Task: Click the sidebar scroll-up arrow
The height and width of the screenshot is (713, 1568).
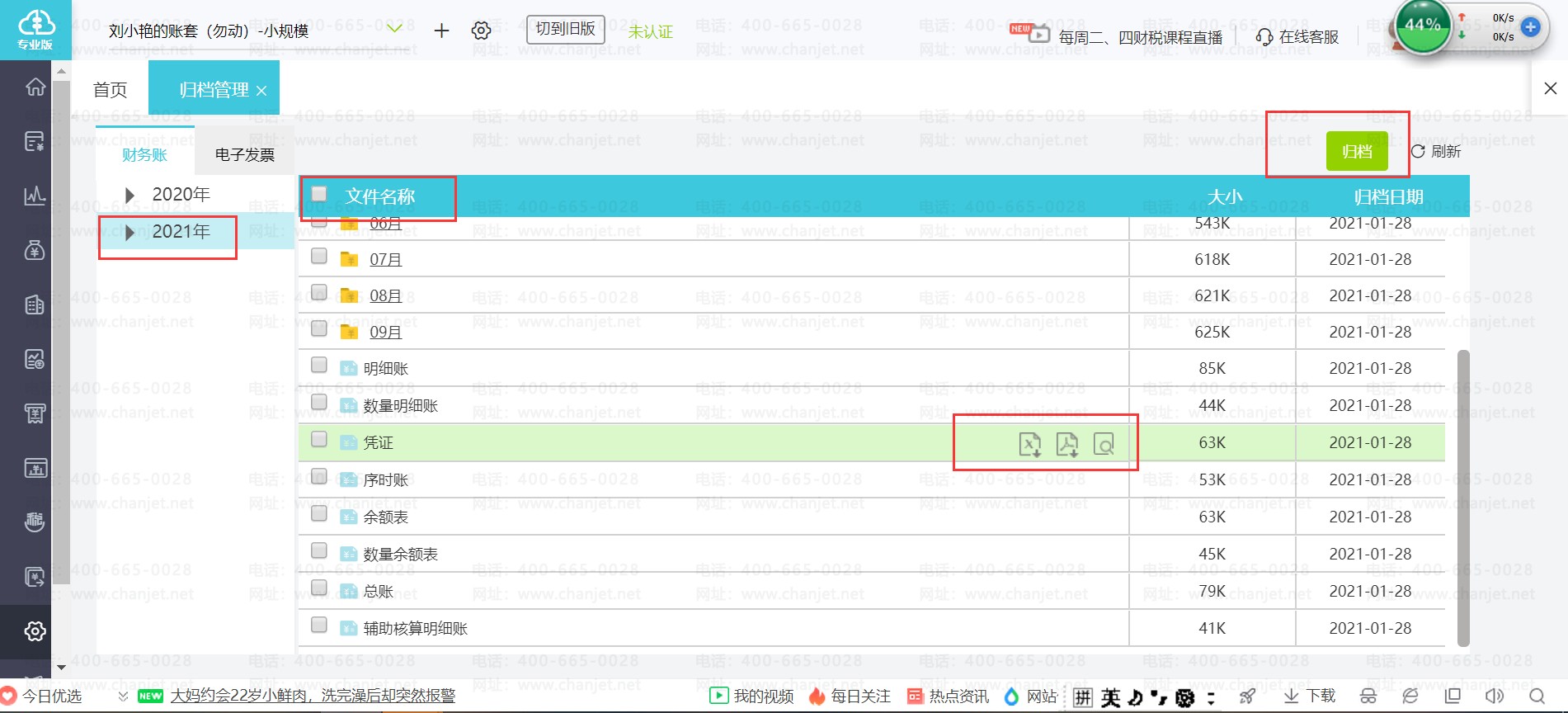Action: [61, 72]
